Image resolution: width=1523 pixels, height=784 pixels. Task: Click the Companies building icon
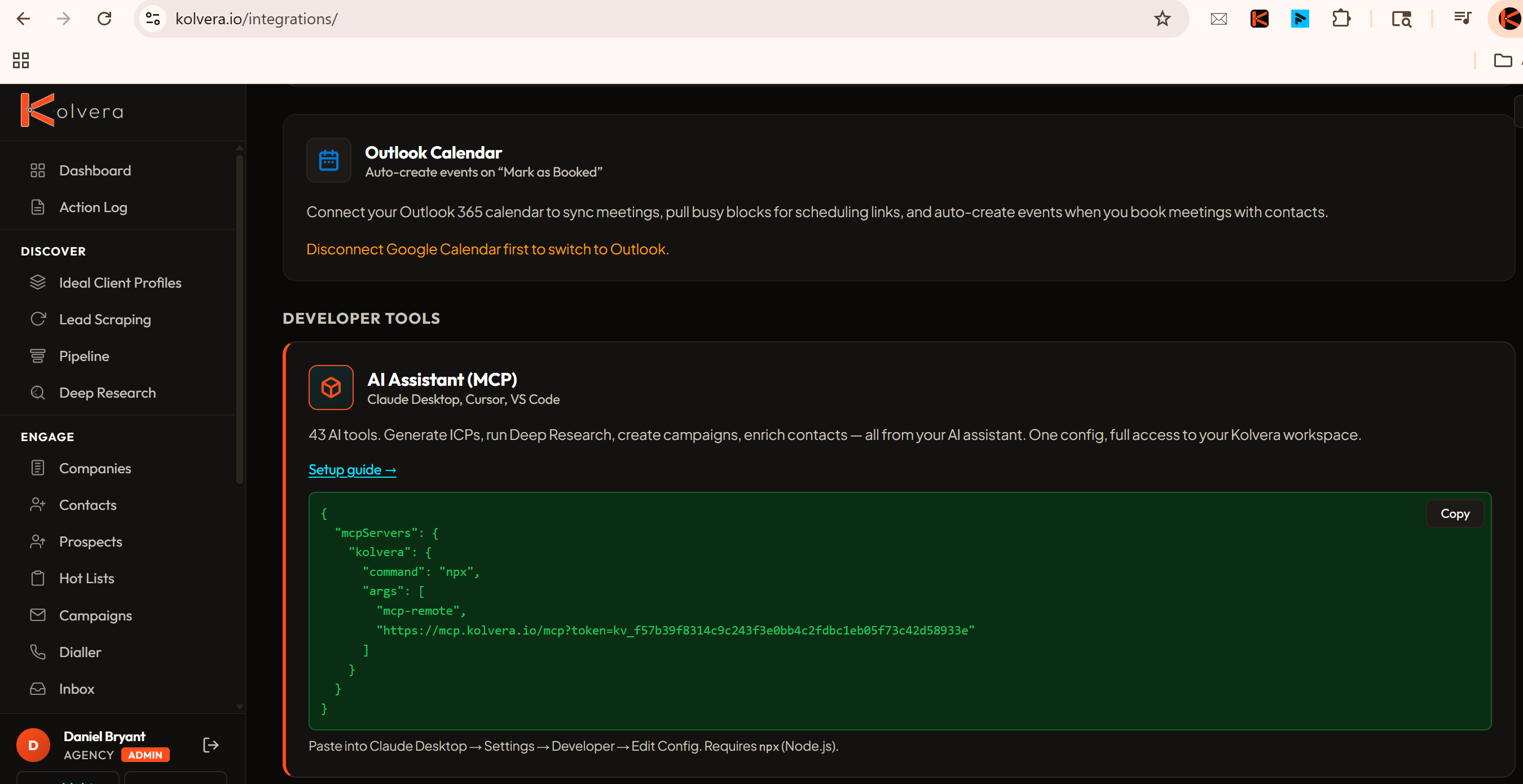(x=38, y=468)
